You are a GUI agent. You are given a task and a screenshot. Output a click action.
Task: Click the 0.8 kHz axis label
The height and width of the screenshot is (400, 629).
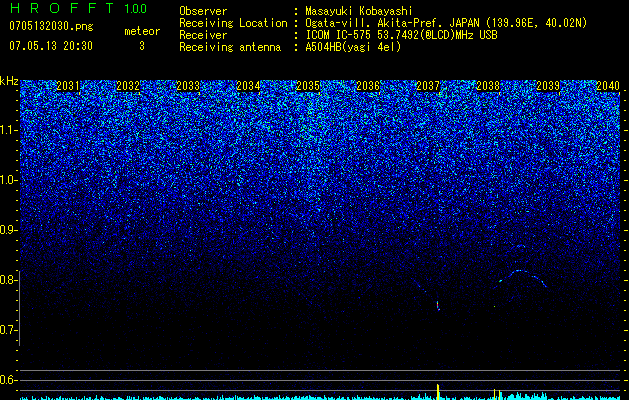pos(9,280)
